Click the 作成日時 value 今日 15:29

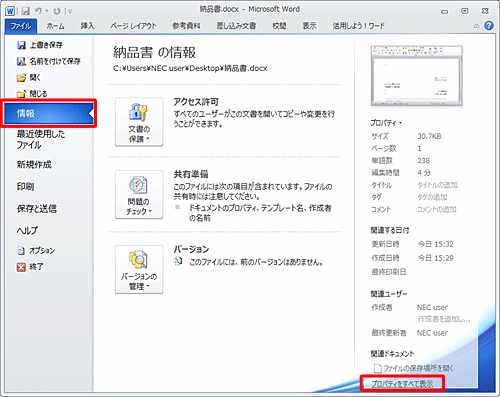pos(436,258)
